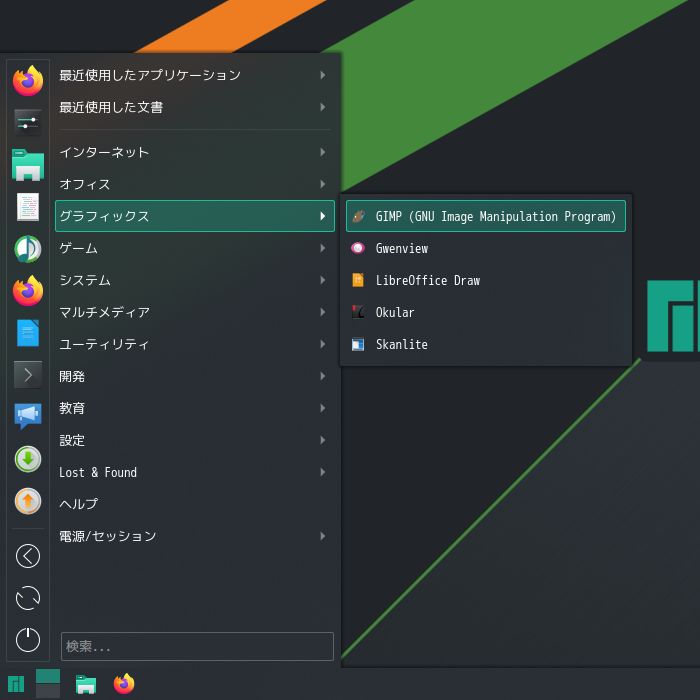Open the ゲーム menu category
The image size is (700, 700).
click(195, 248)
